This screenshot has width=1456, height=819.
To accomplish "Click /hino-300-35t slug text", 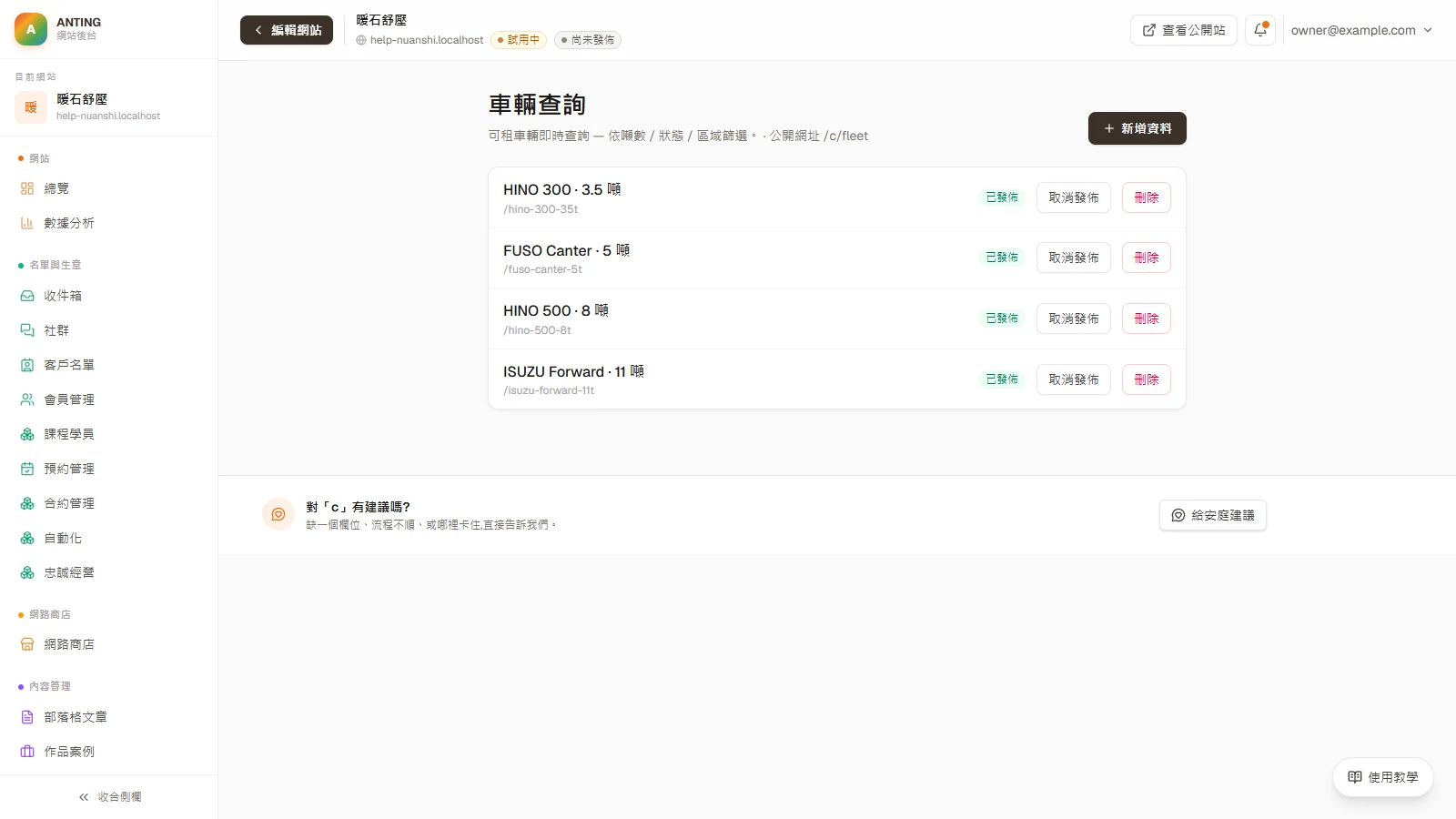I will (541, 209).
